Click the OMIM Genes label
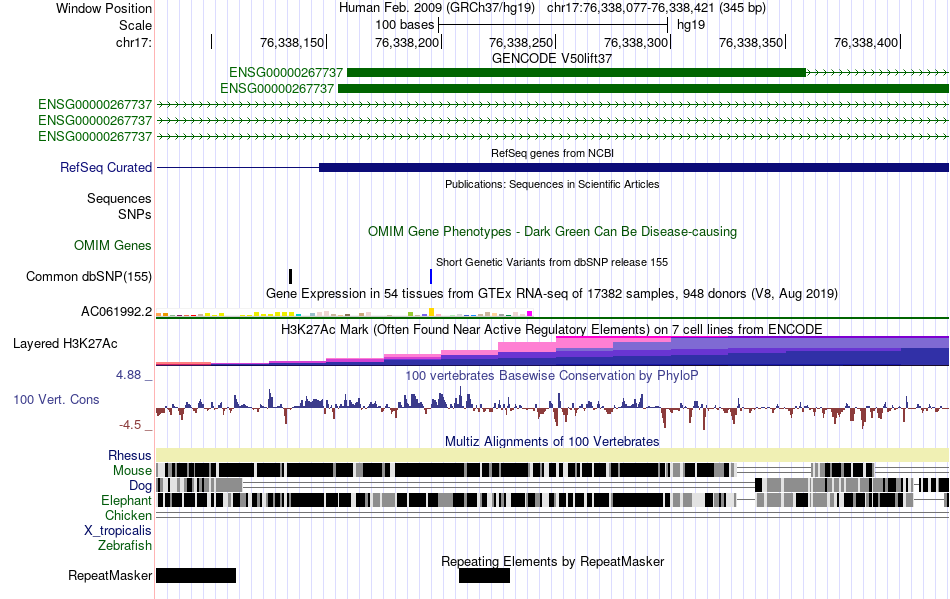 (x=113, y=245)
